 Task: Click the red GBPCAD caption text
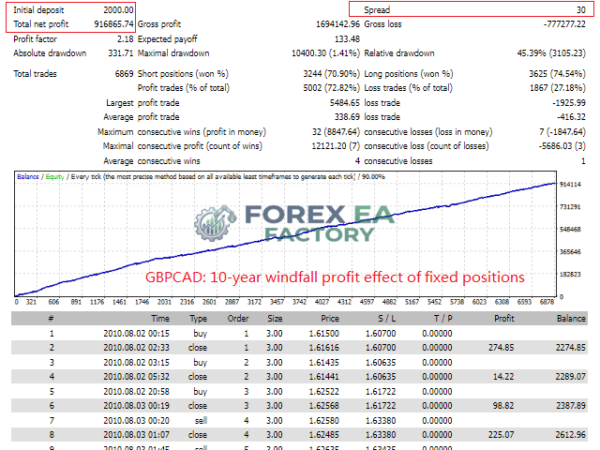335,277
